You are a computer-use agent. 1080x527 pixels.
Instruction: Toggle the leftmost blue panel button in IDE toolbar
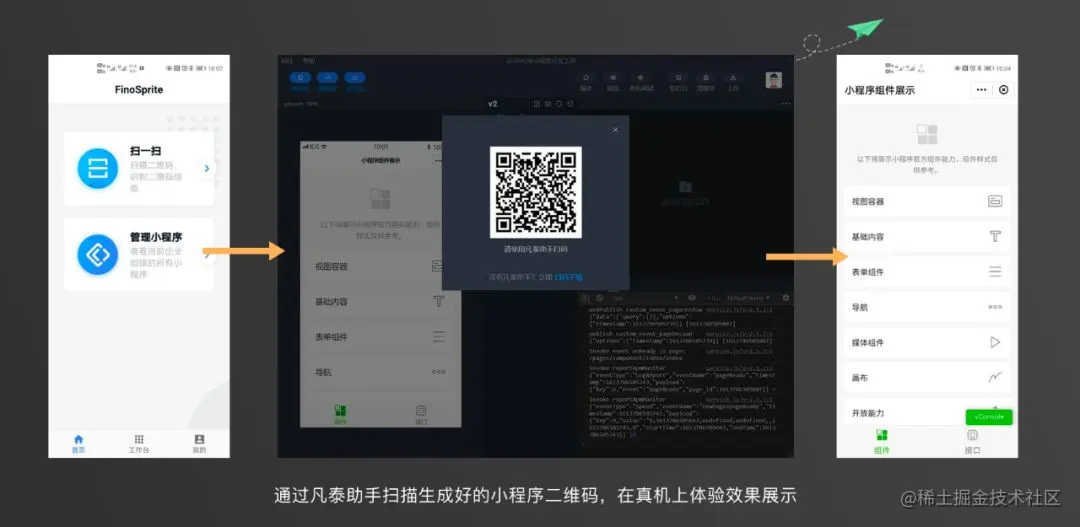pyautogui.click(x=300, y=79)
